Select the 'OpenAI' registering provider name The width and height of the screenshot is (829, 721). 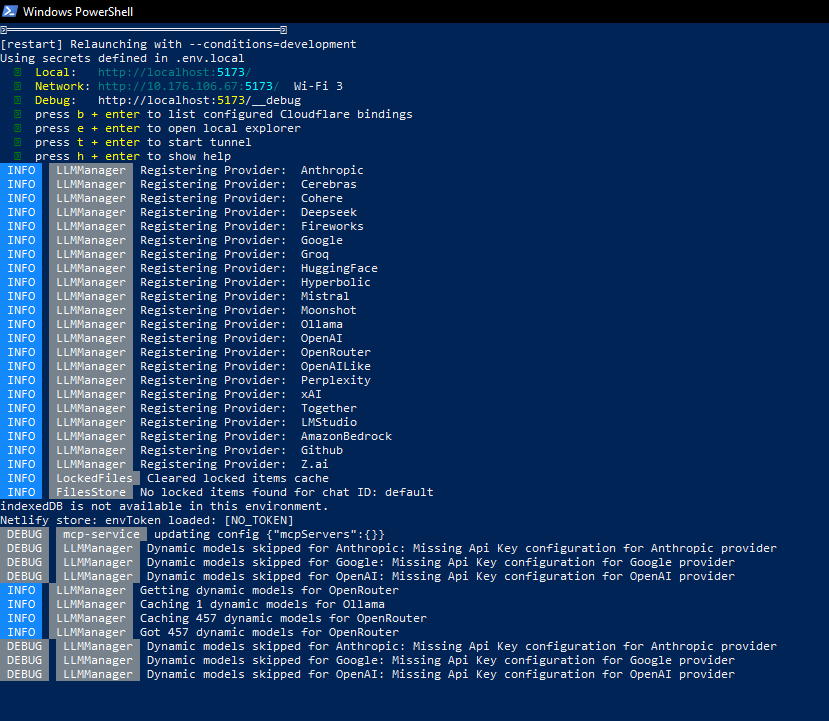(321, 338)
